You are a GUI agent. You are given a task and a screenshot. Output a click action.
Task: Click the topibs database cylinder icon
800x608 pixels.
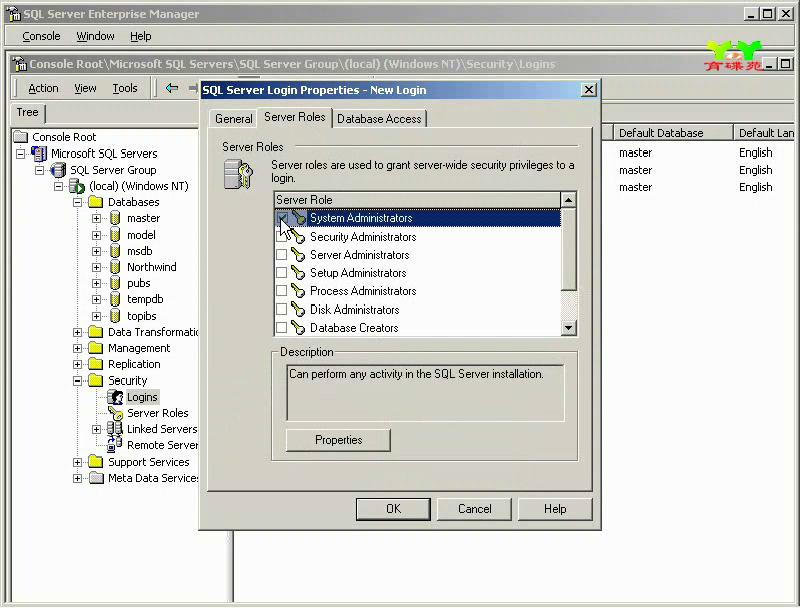[115, 316]
